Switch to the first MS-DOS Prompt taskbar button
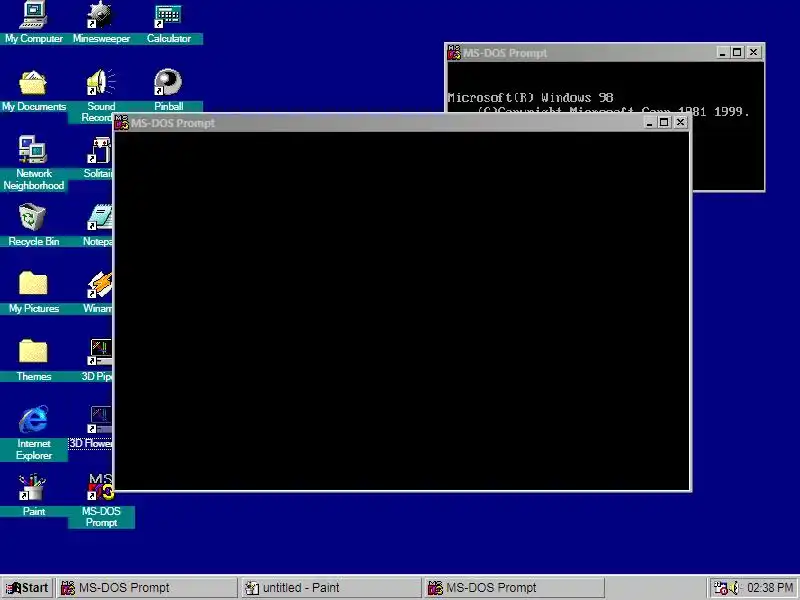The width and height of the screenshot is (800, 600). (x=147, y=588)
